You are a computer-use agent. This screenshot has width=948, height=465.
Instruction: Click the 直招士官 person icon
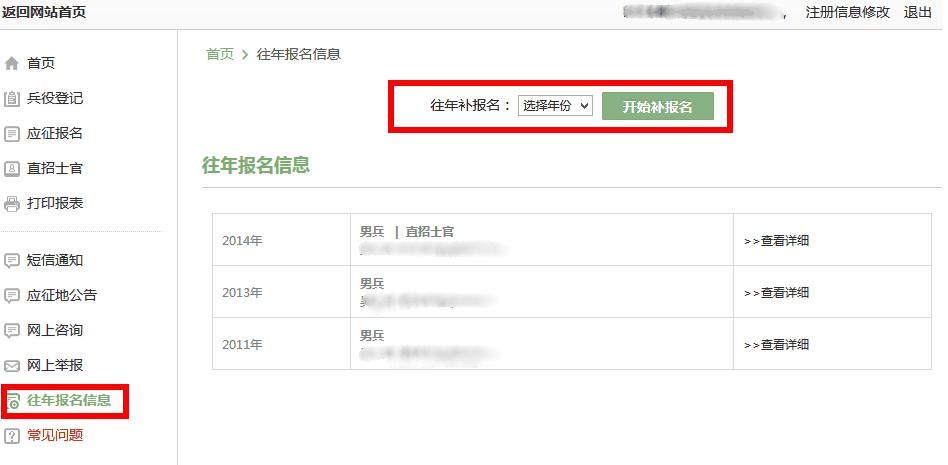[12, 169]
